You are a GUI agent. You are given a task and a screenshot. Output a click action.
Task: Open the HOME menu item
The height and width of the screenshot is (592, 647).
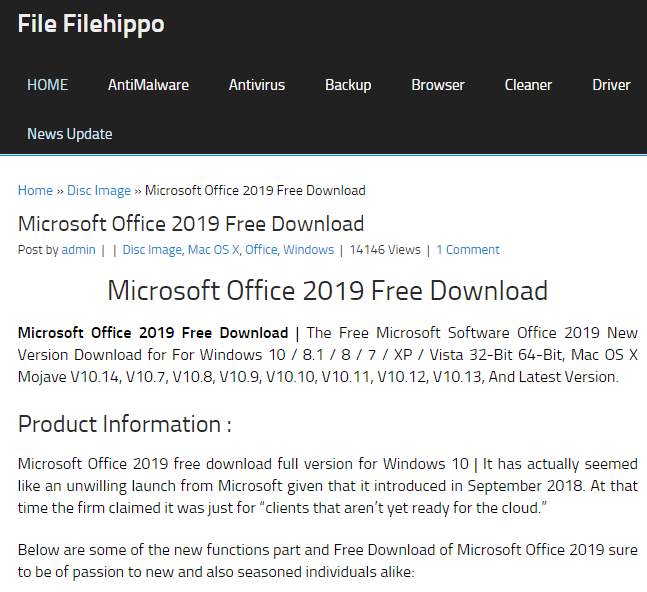tap(48, 85)
